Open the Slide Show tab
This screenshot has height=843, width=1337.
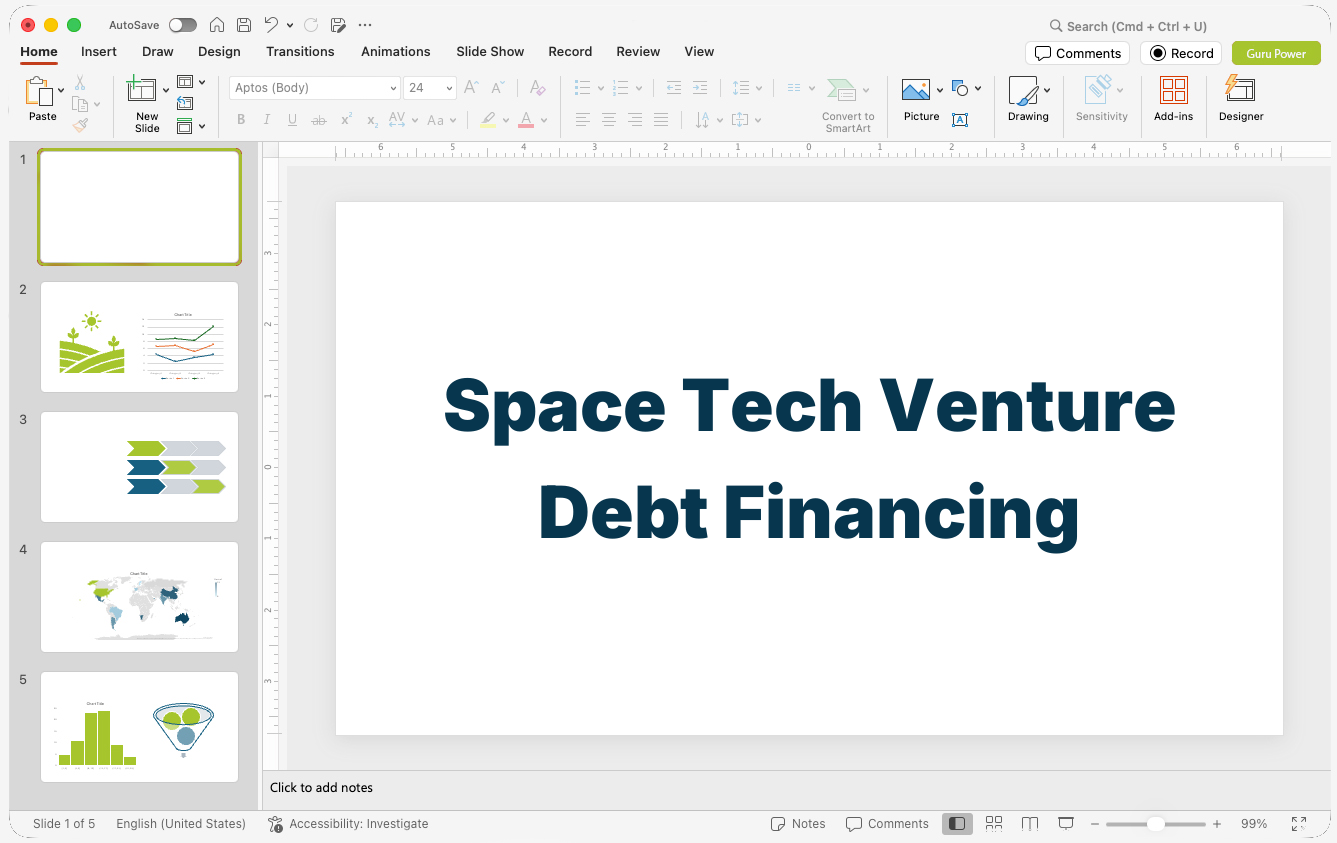click(x=490, y=51)
